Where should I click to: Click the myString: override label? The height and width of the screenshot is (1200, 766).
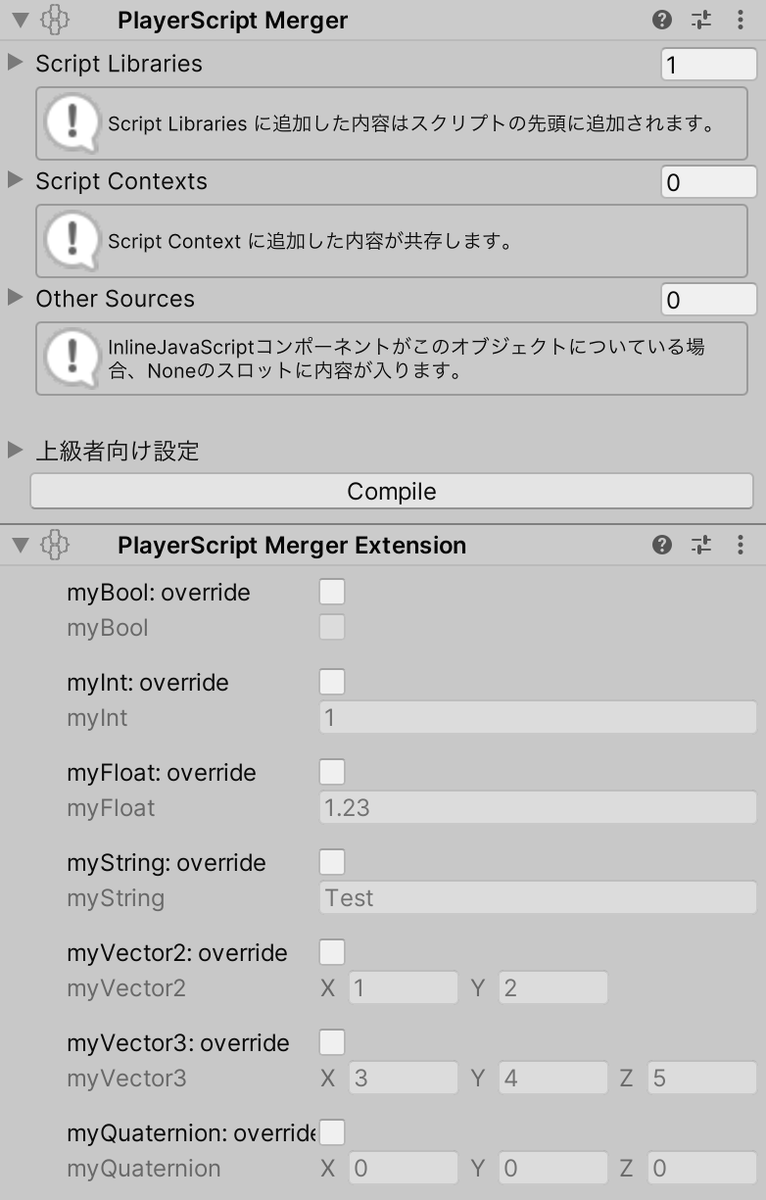(x=166, y=862)
